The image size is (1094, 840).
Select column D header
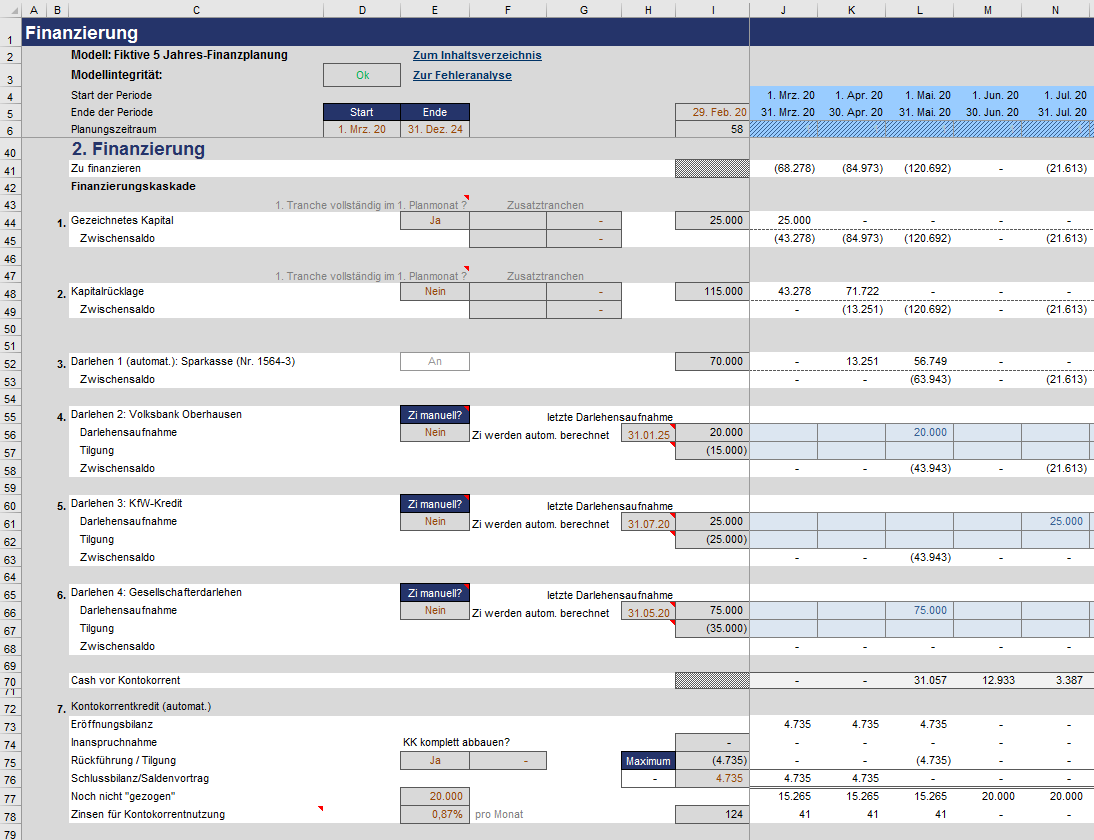(361, 10)
